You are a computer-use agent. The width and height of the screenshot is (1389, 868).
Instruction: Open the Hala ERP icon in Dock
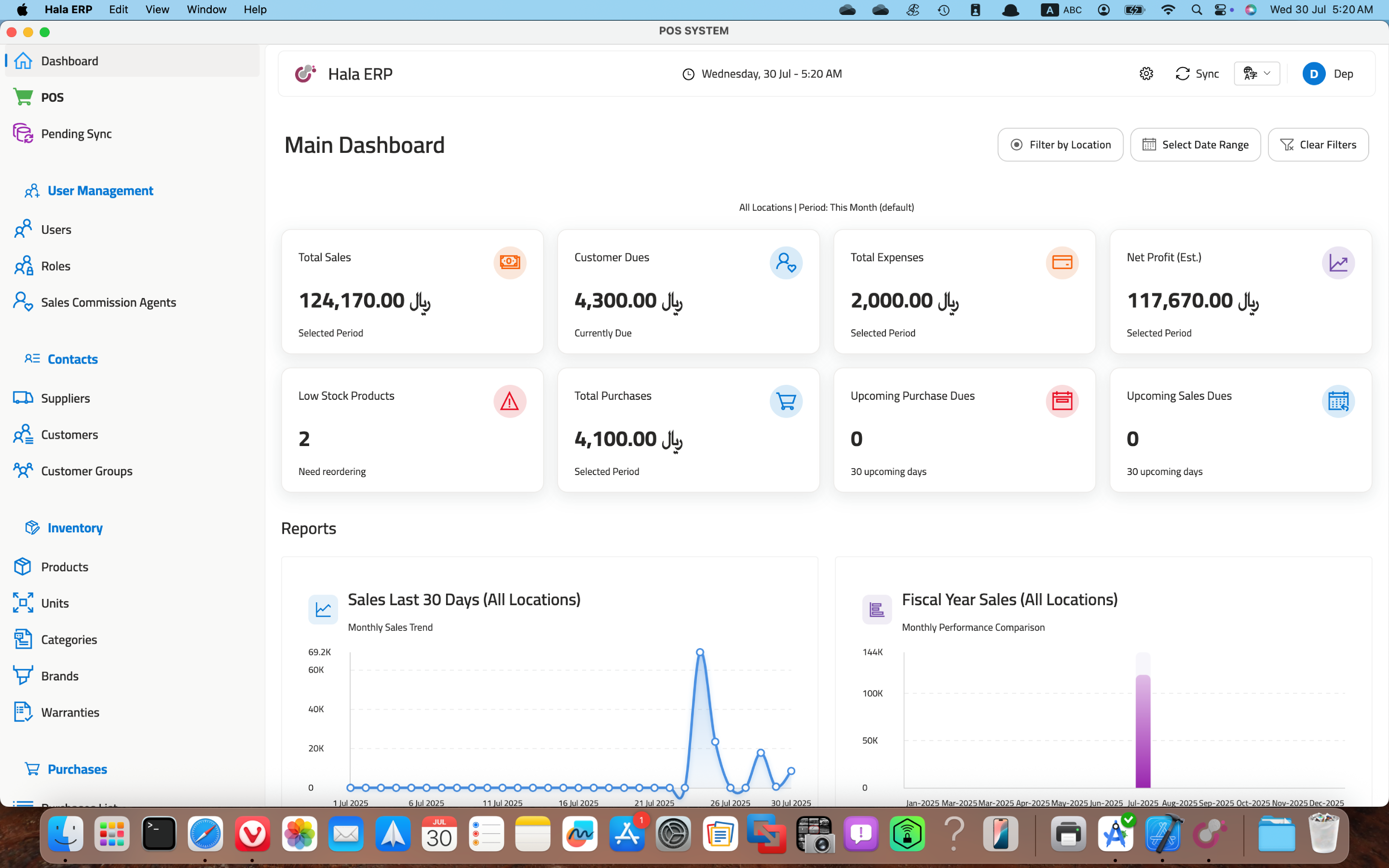tap(1209, 834)
